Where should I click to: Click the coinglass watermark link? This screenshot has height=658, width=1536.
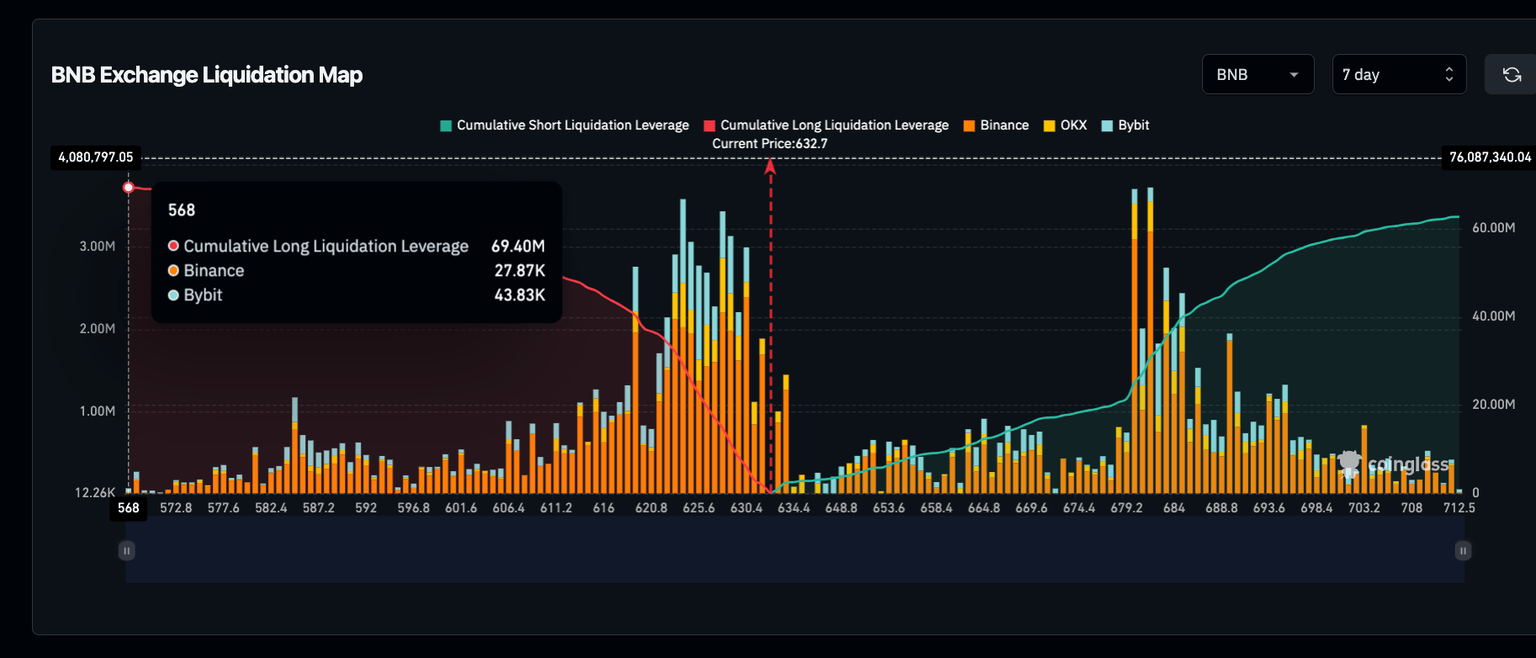pyautogui.click(x=1400, y=464)
